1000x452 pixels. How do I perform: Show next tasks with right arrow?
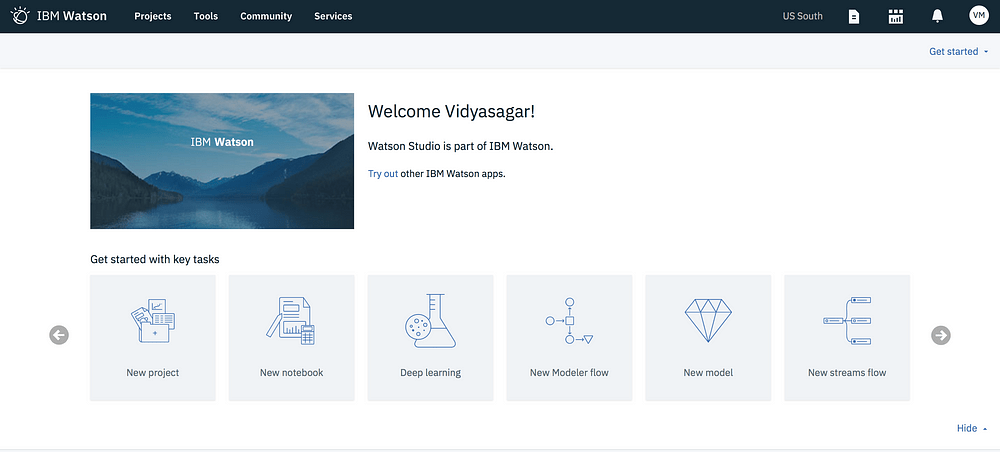click(x=941, y=335)
